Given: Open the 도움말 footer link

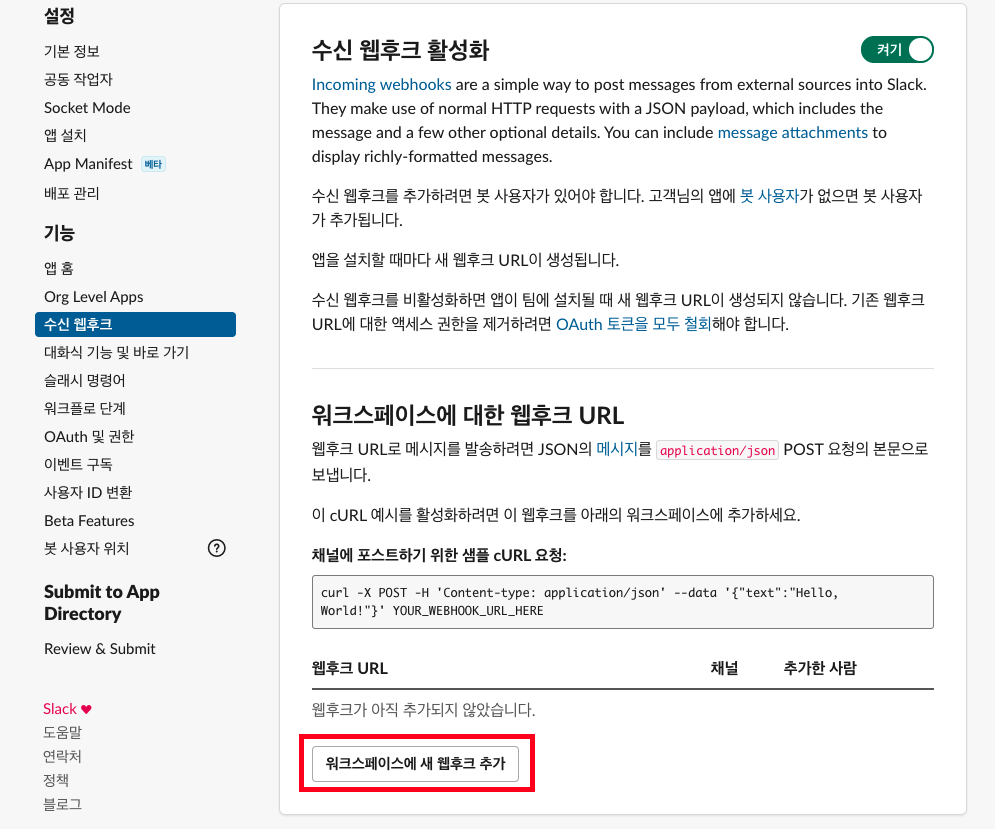Looking at the screenshot, I should coord(62,733).
